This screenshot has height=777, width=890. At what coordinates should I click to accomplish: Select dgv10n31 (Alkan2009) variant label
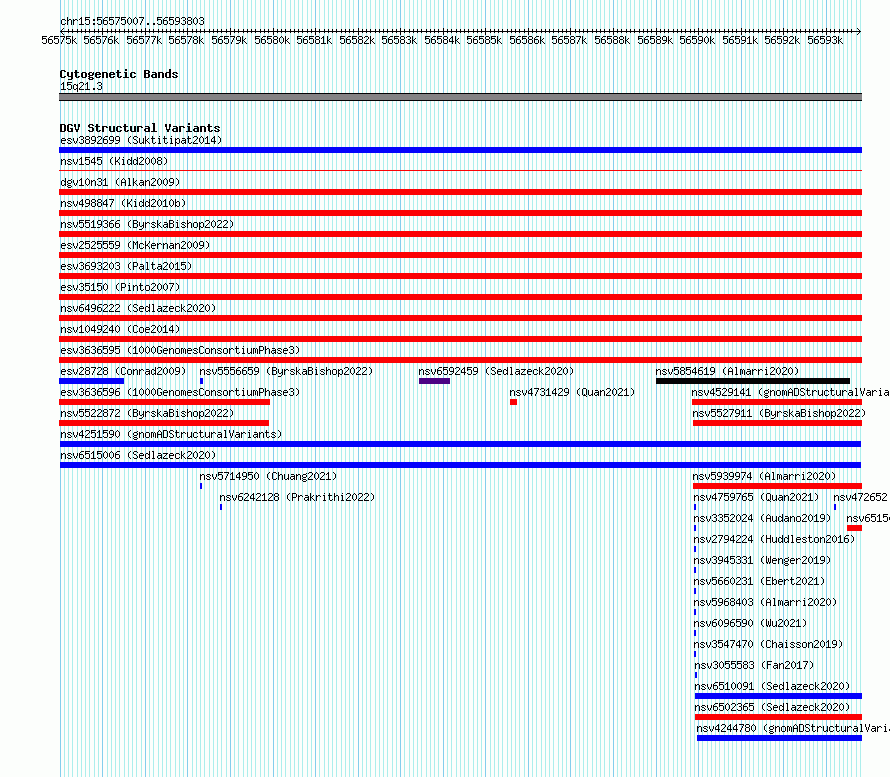click(120, 182)
